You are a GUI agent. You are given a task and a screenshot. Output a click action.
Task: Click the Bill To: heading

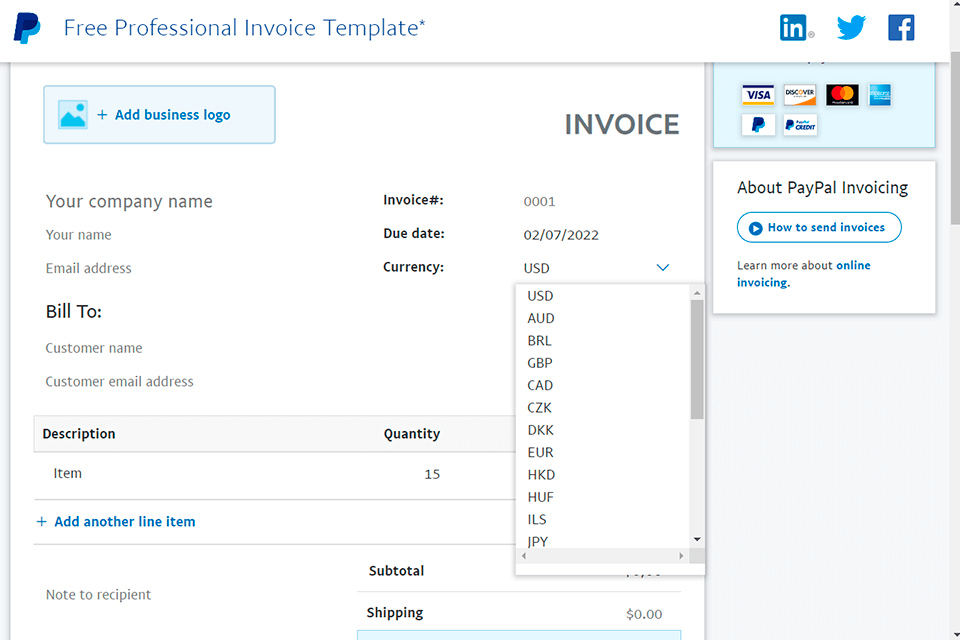[73, 312]
